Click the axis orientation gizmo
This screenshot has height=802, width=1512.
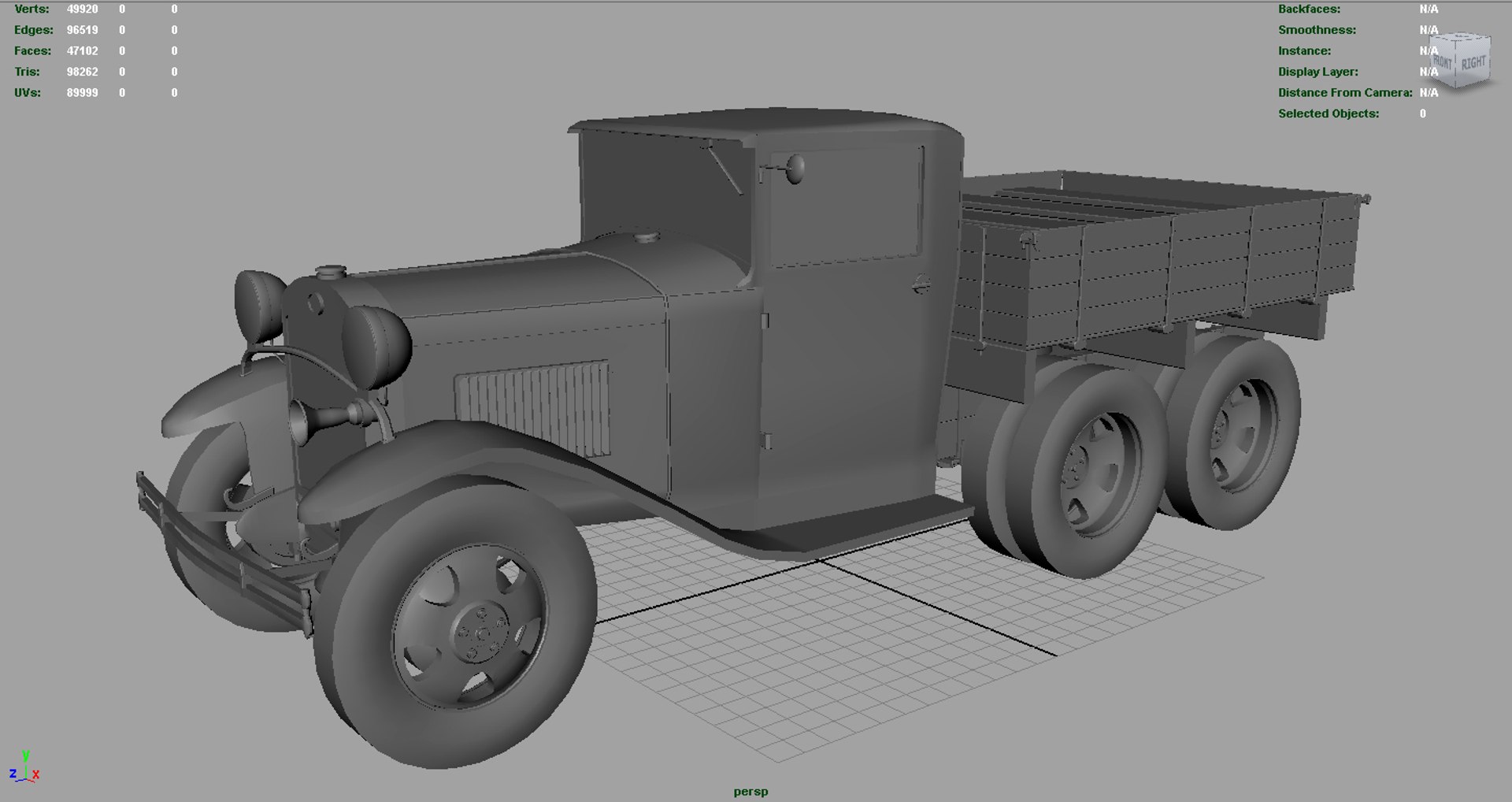click(24, 767)
